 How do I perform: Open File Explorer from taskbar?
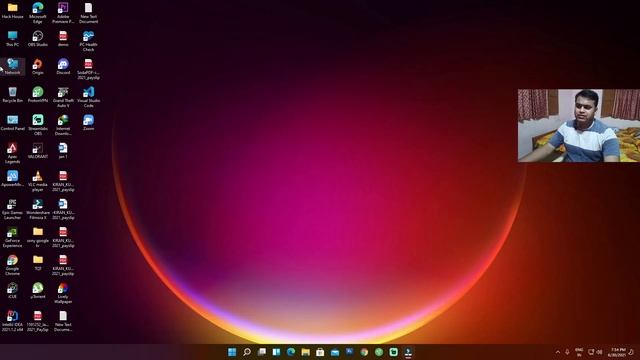point(306,352)
